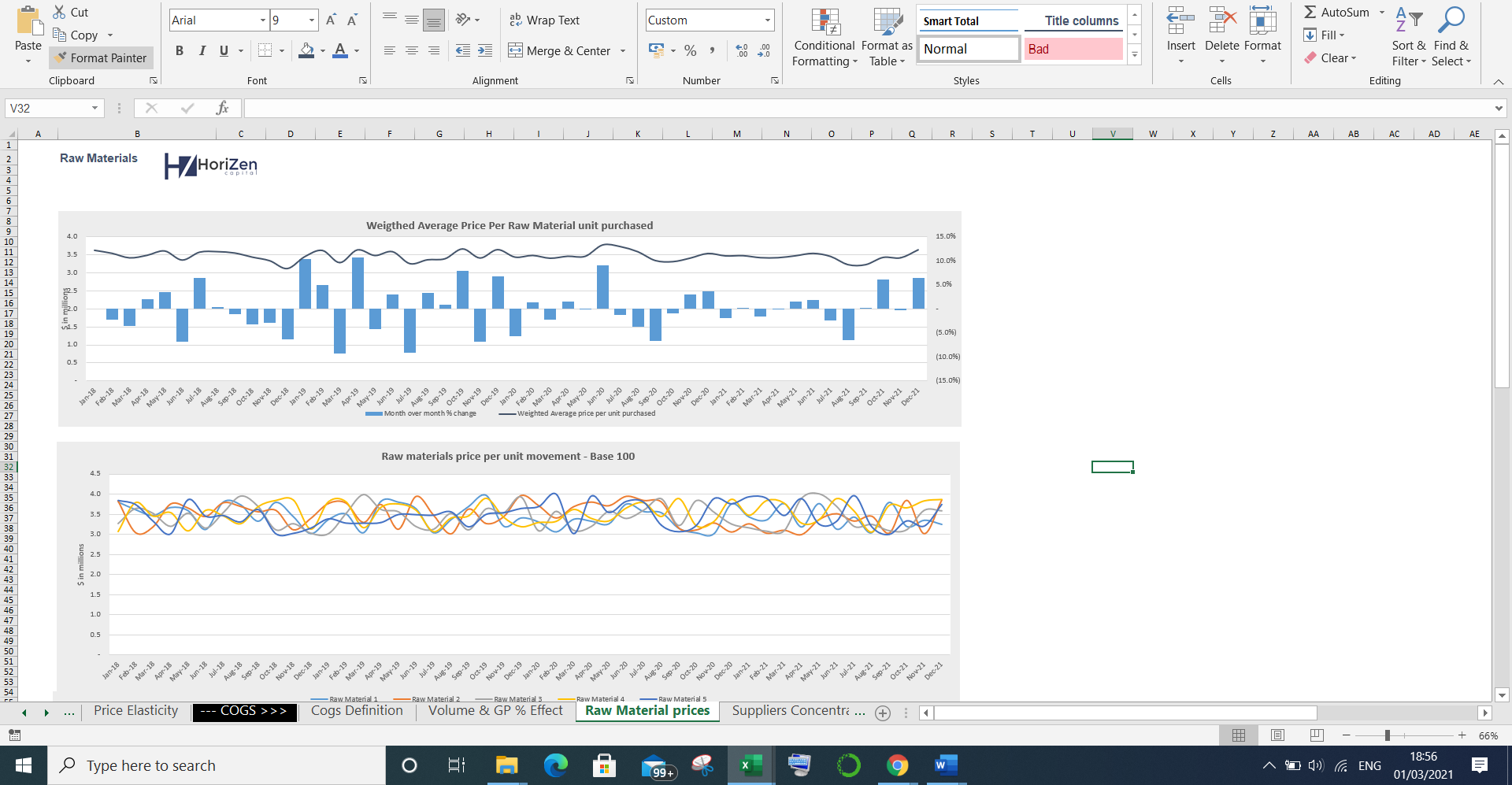The height and width of the screenshot is (785, 1512).
Task: Click the Copy icon
Action: [x=59, y=35]
